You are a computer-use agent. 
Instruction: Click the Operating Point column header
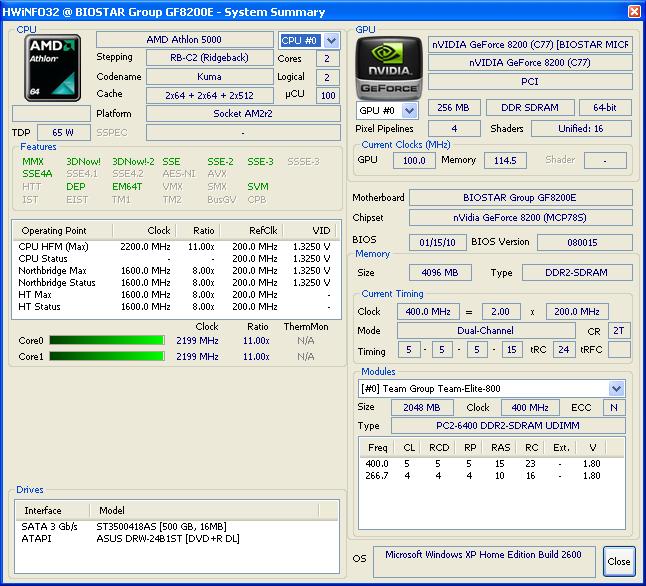[x=62, y=230]
